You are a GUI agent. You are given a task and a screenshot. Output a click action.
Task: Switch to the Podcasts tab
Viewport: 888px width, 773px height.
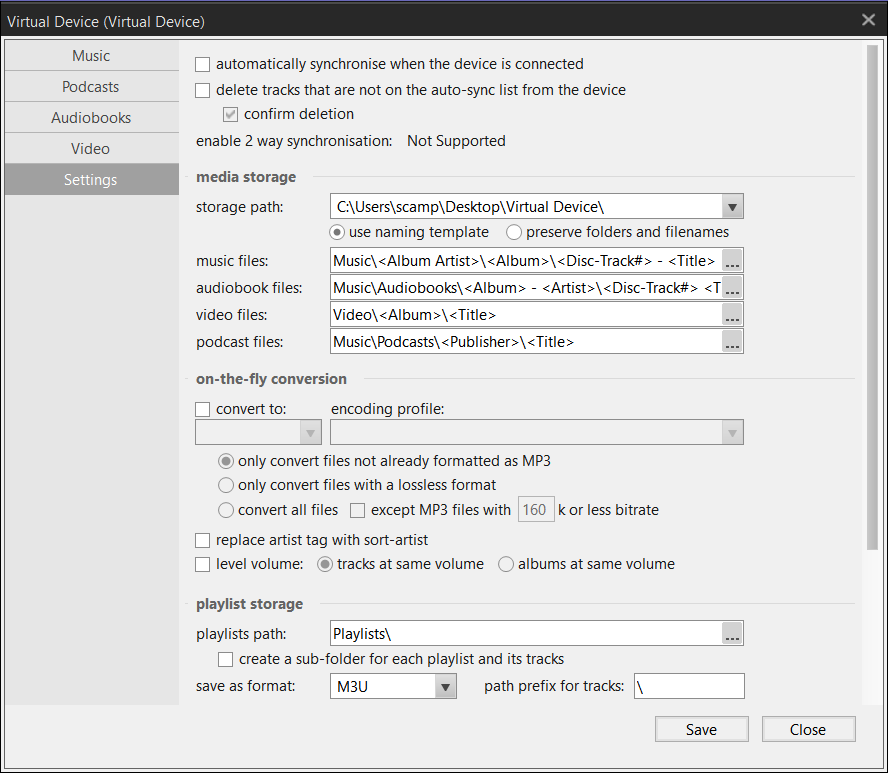(x=91, y=87)
